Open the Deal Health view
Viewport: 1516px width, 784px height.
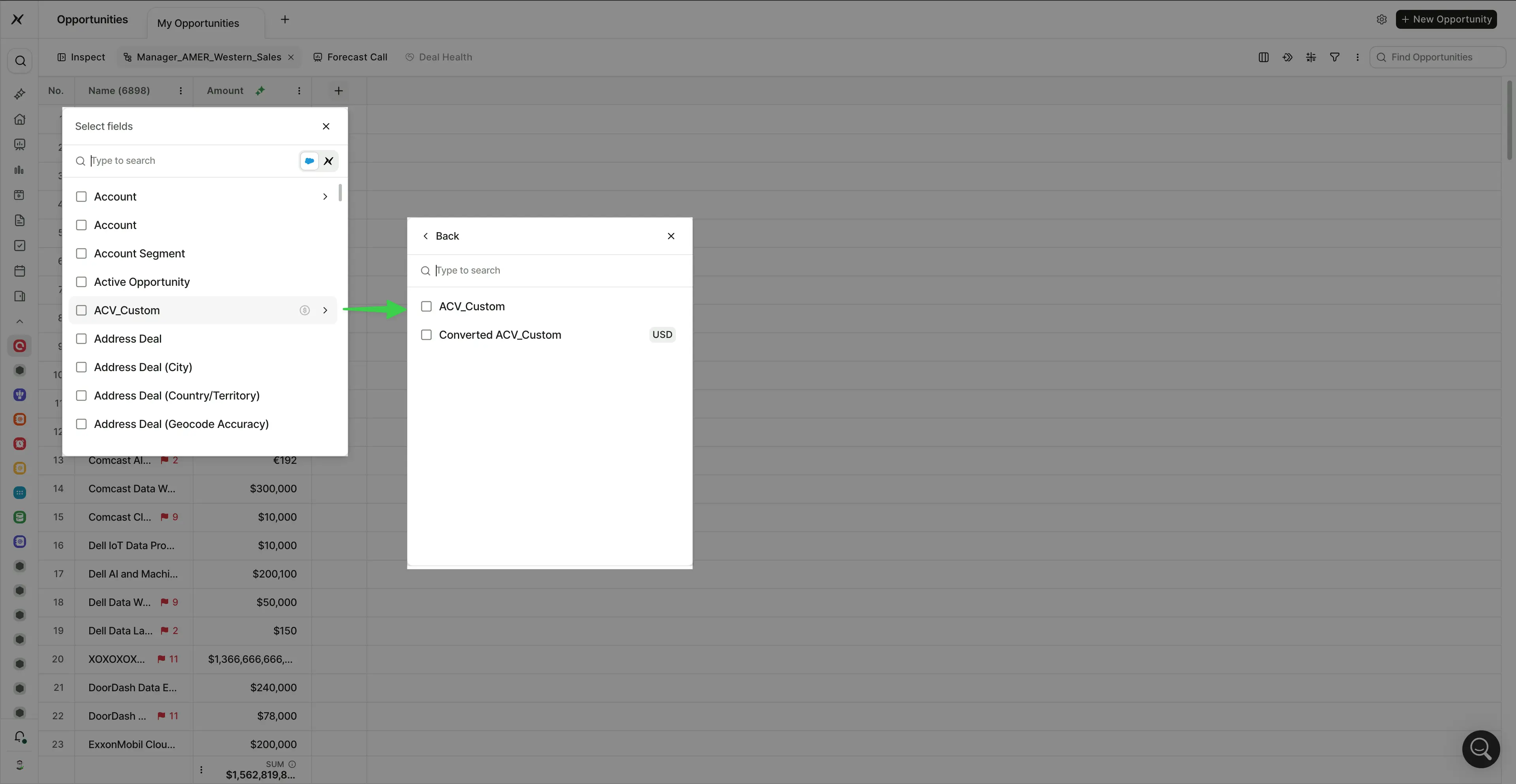pyautogui.click(x=439, y=57)
